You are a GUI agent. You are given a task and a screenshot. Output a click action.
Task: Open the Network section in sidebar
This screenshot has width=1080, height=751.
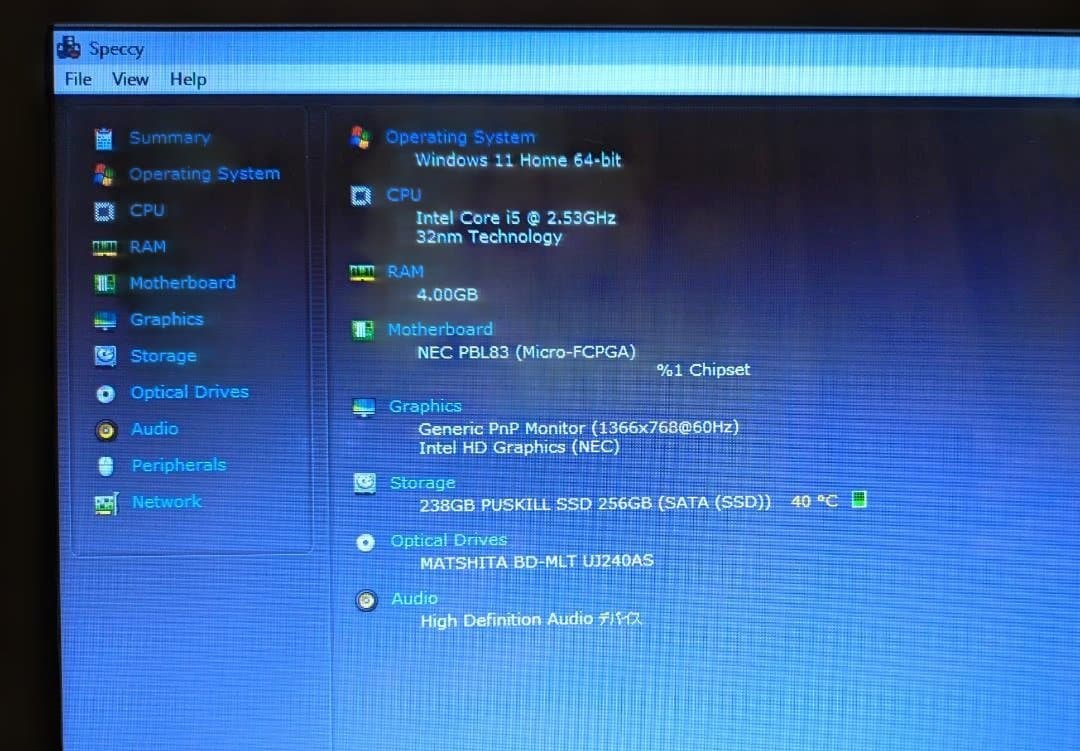[167, 502]
